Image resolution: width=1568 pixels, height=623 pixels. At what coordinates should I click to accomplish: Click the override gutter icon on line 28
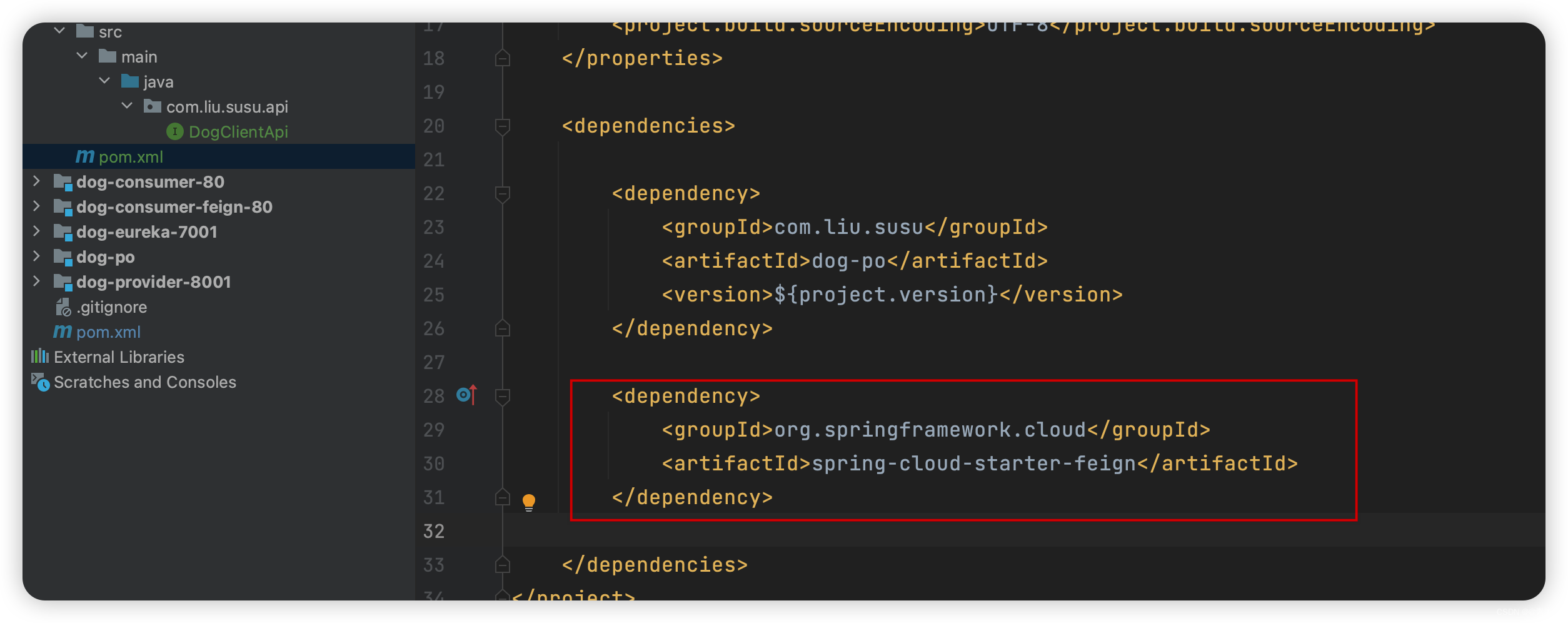pyautogui.click(x=466, y=395)
